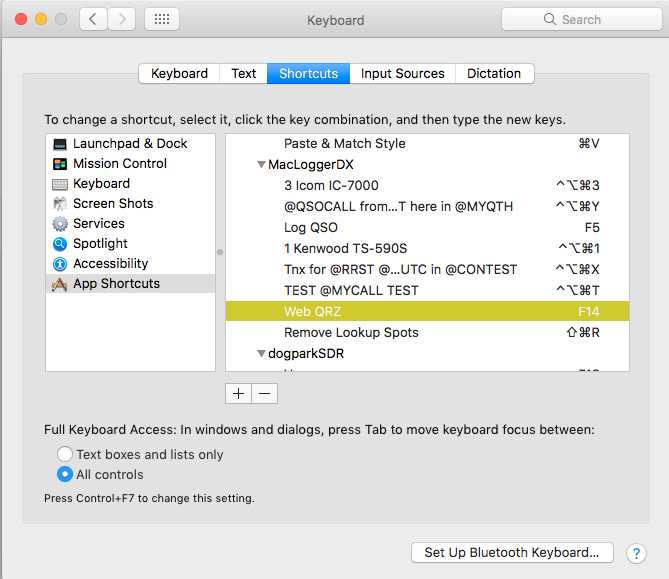Collapse the dogparkSDR shortcut group
669x579 pixels.
click(x=261, y=354)
